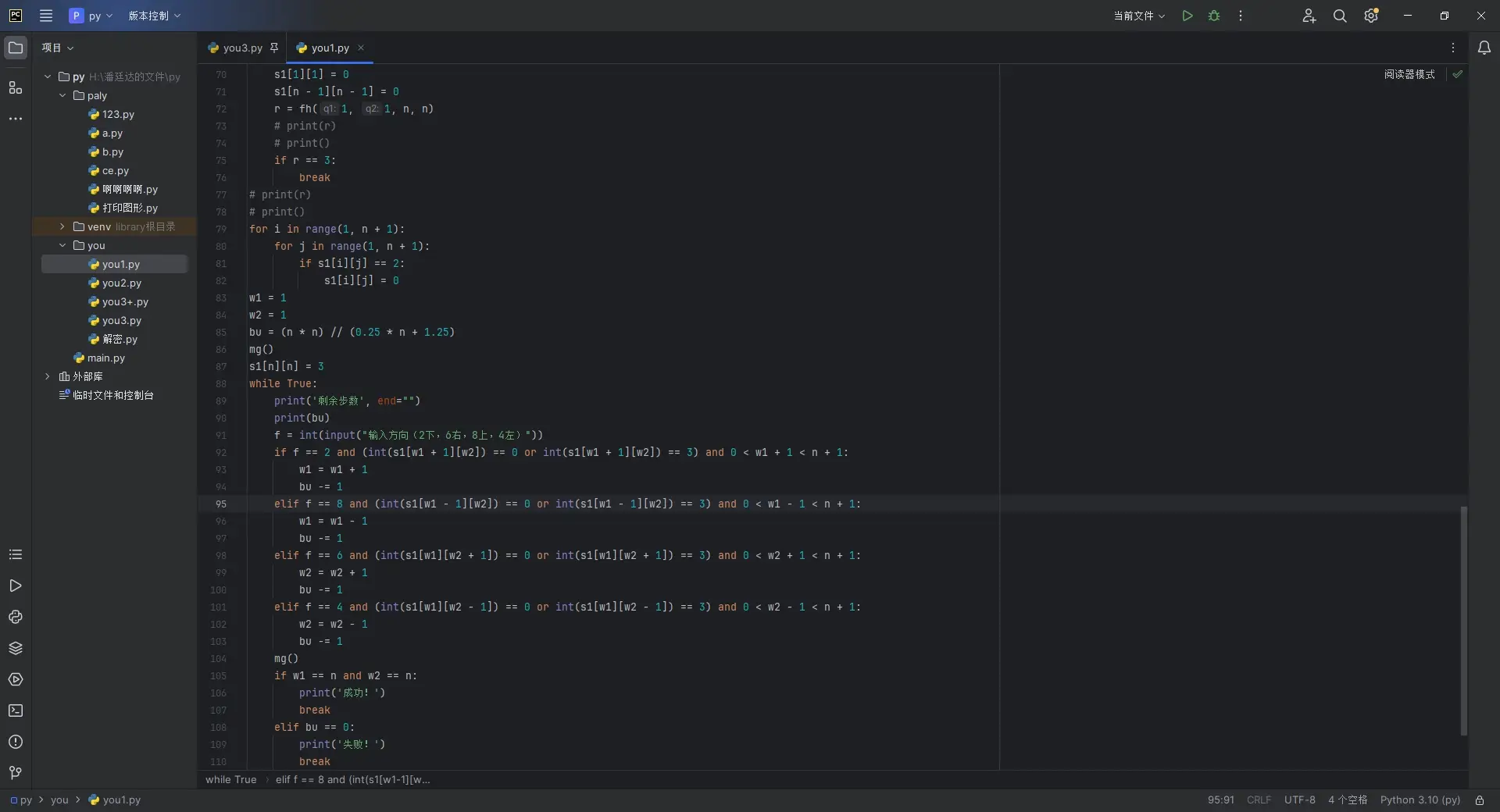Open the TODO list tool window
1500x812 pixels.
coord(16,554)
